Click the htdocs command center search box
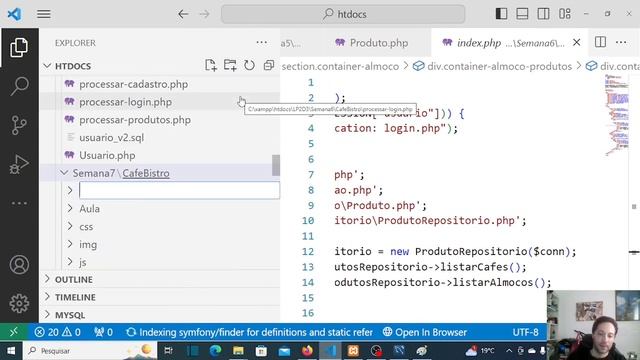 tap(343, 14)
